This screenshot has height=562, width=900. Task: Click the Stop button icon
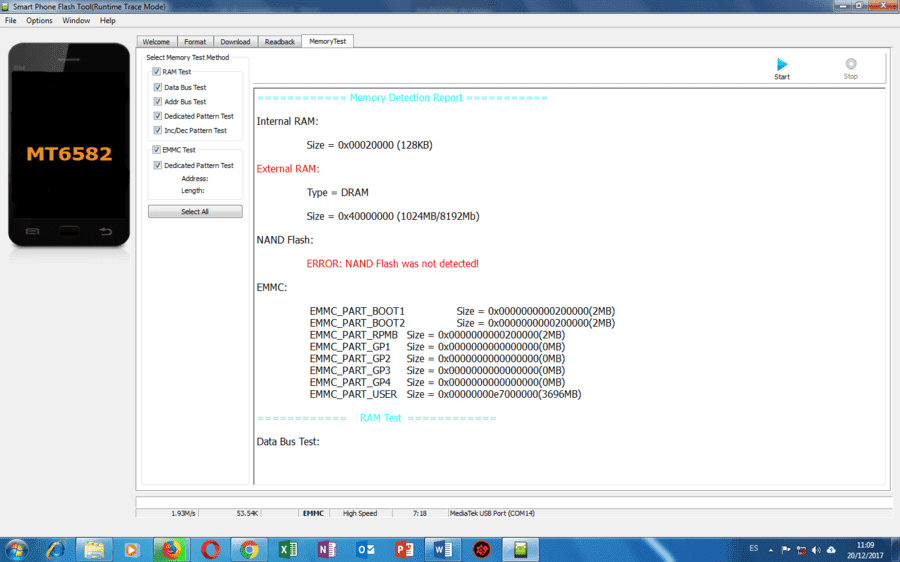851,64
